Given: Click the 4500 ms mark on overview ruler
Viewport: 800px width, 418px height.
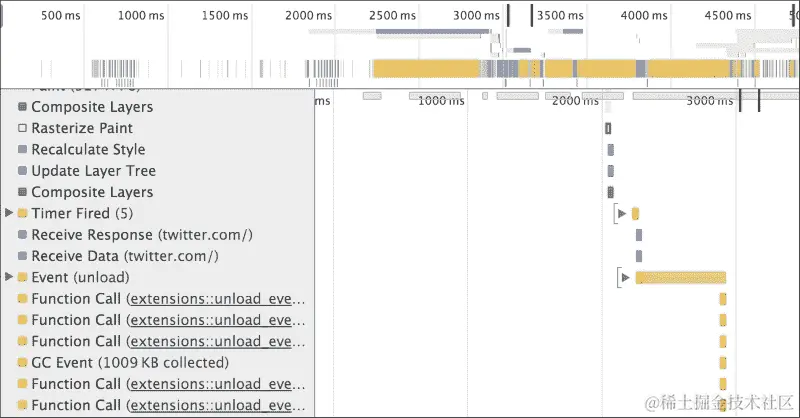Looking at the screenshot, I should pos(728,15).
